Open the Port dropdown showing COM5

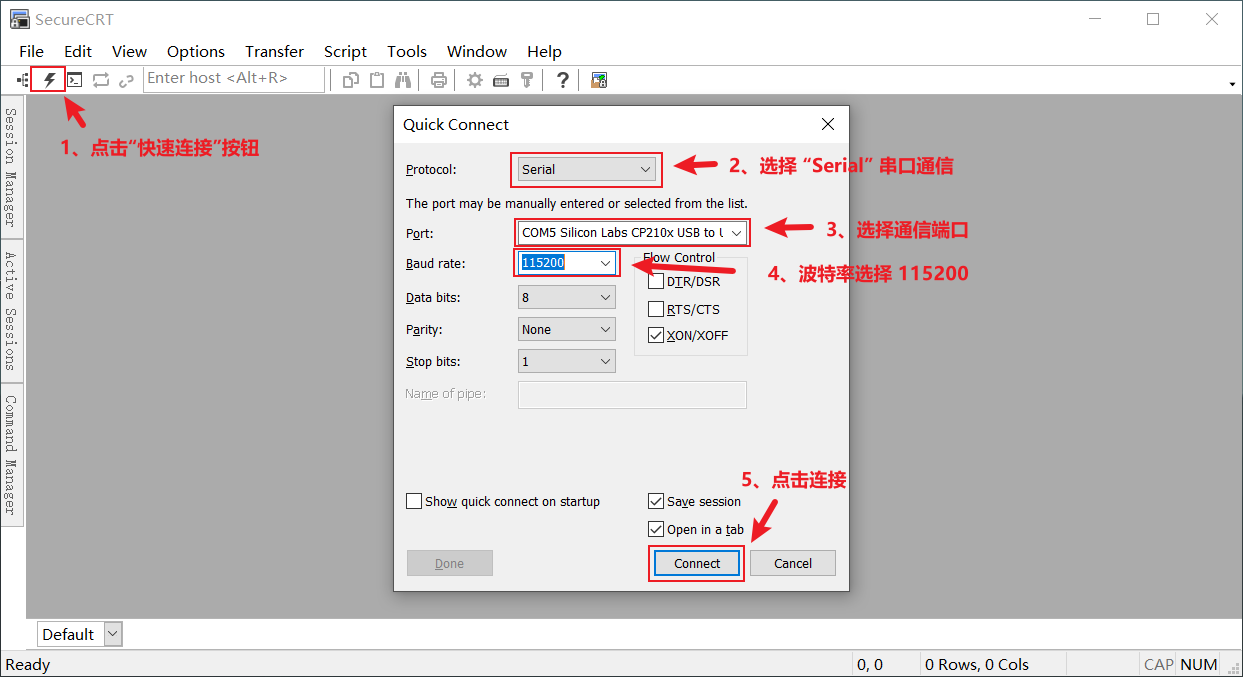[632, 232]
